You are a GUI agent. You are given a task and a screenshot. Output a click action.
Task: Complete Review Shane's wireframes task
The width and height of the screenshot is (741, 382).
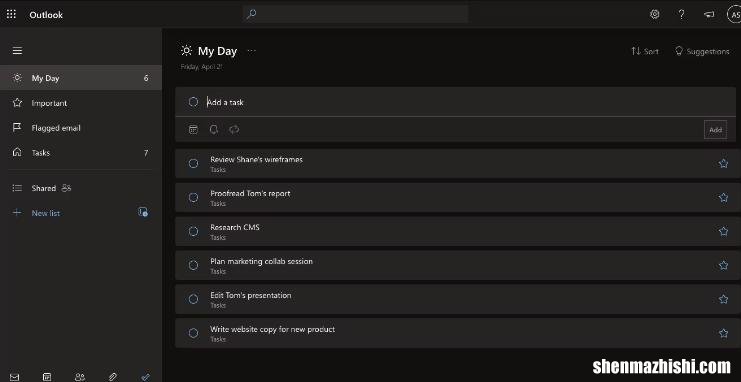193,164
